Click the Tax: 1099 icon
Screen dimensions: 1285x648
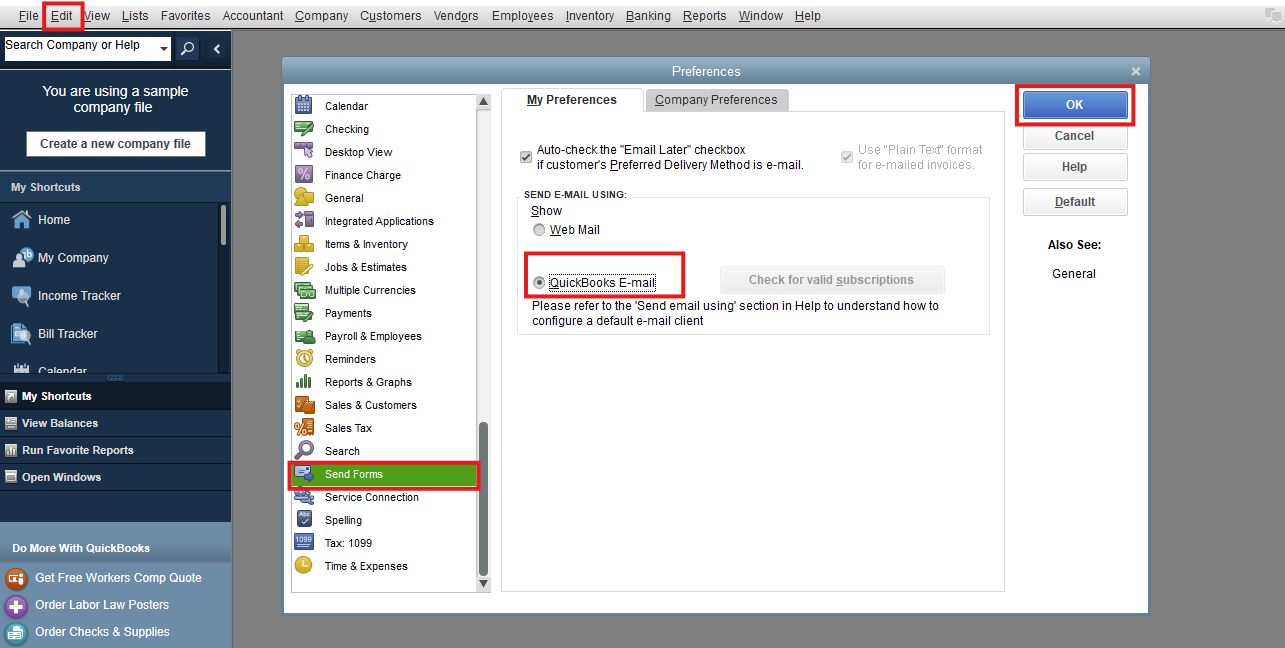coord(305,542)
